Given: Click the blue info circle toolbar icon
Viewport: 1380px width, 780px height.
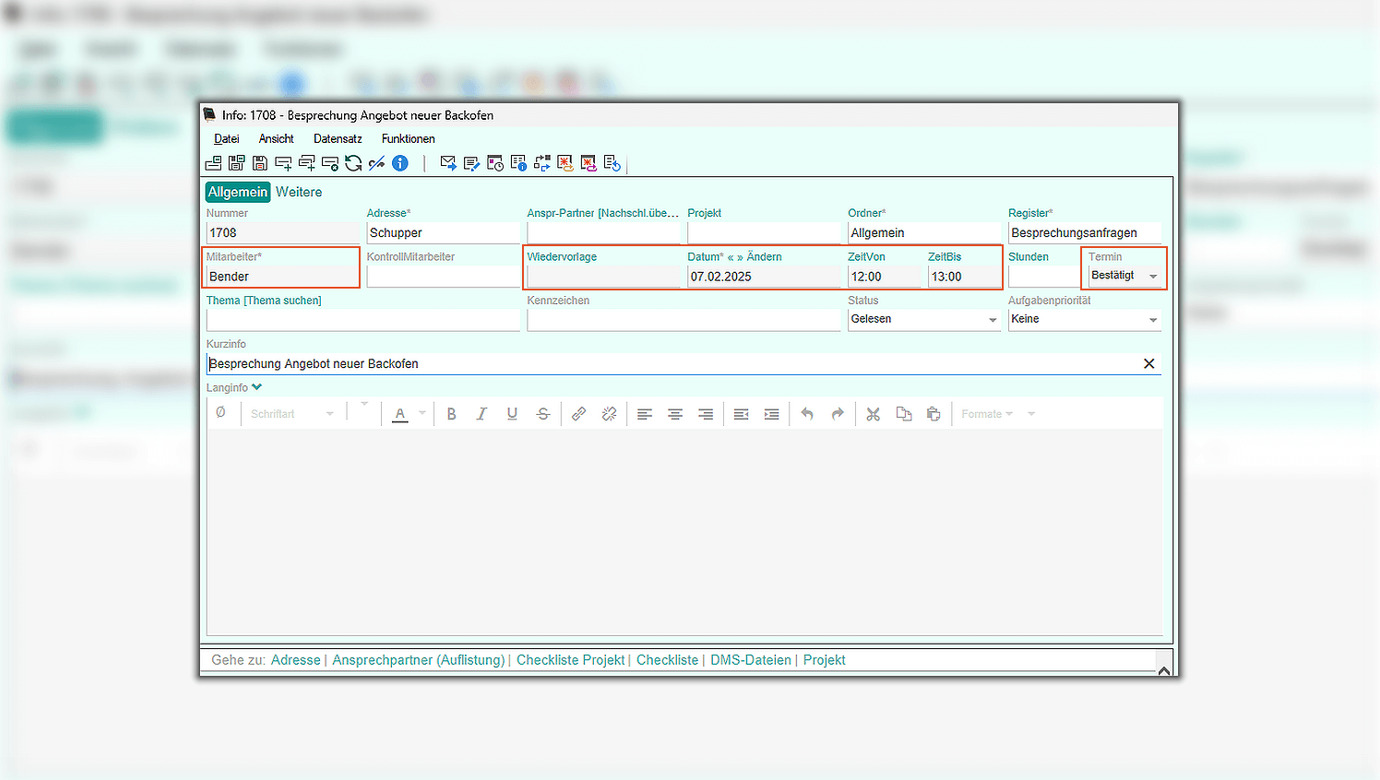Looking at the screenshot, I should [x=400, y=163].
